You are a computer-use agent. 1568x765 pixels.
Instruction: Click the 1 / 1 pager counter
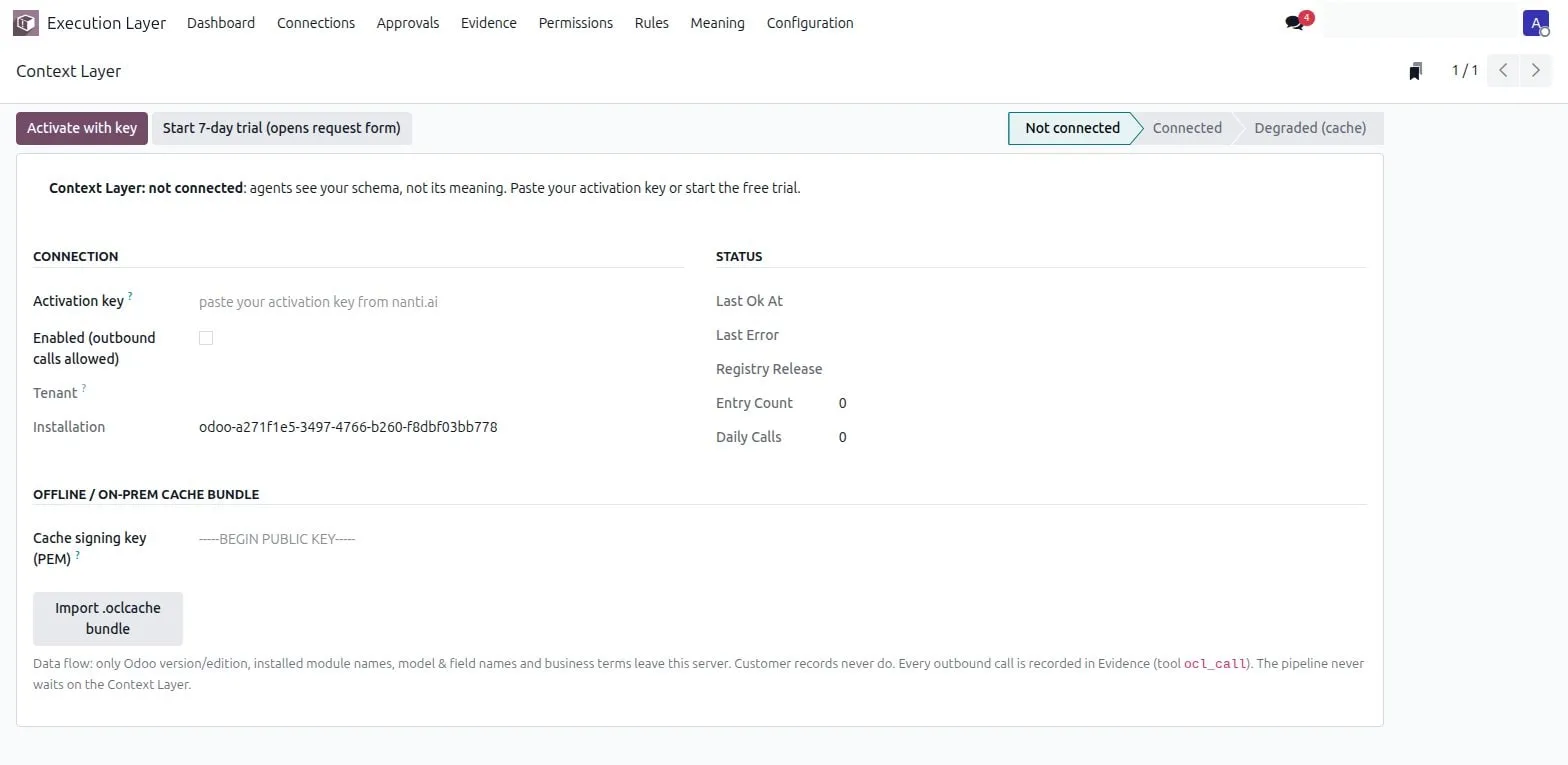coord(1465,70)
